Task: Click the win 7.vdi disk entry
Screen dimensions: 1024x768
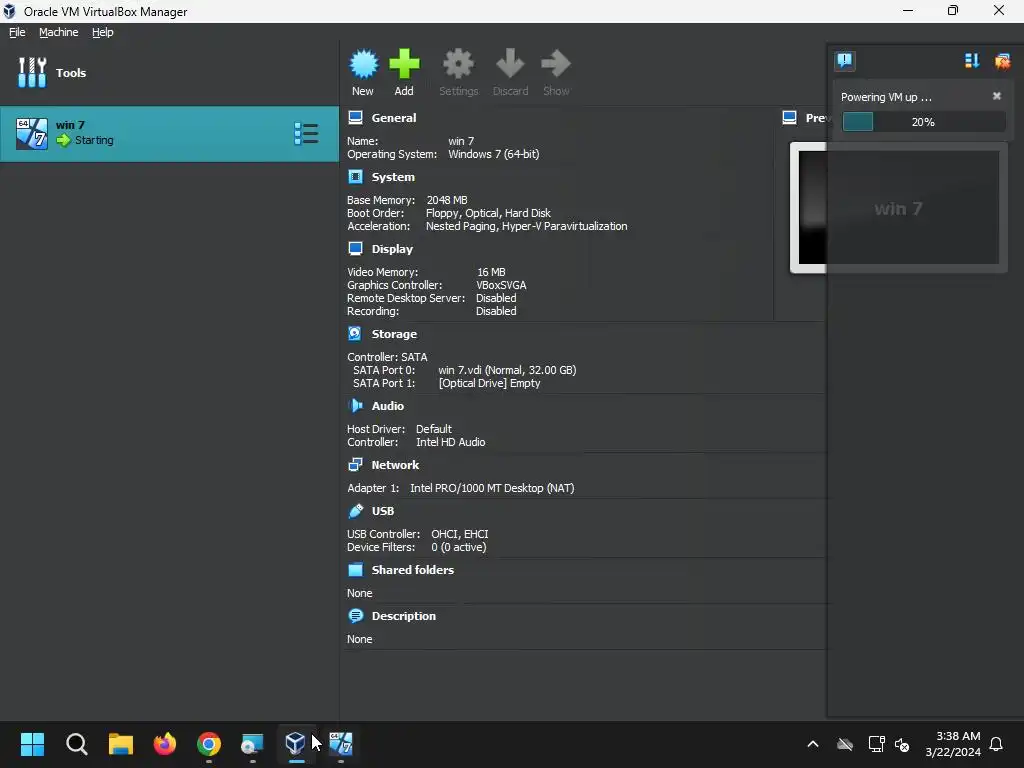Action: [507, 370]
